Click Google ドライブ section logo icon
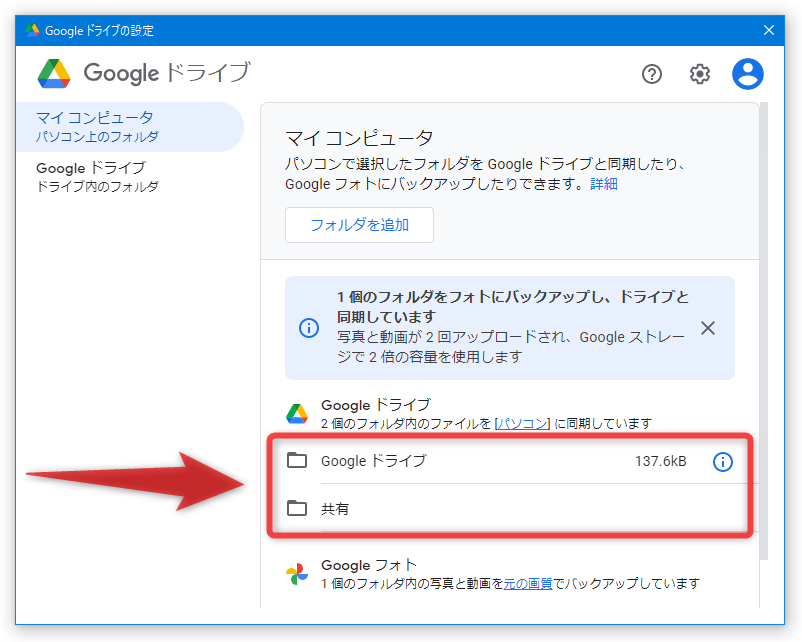 [x=297, y=414]
